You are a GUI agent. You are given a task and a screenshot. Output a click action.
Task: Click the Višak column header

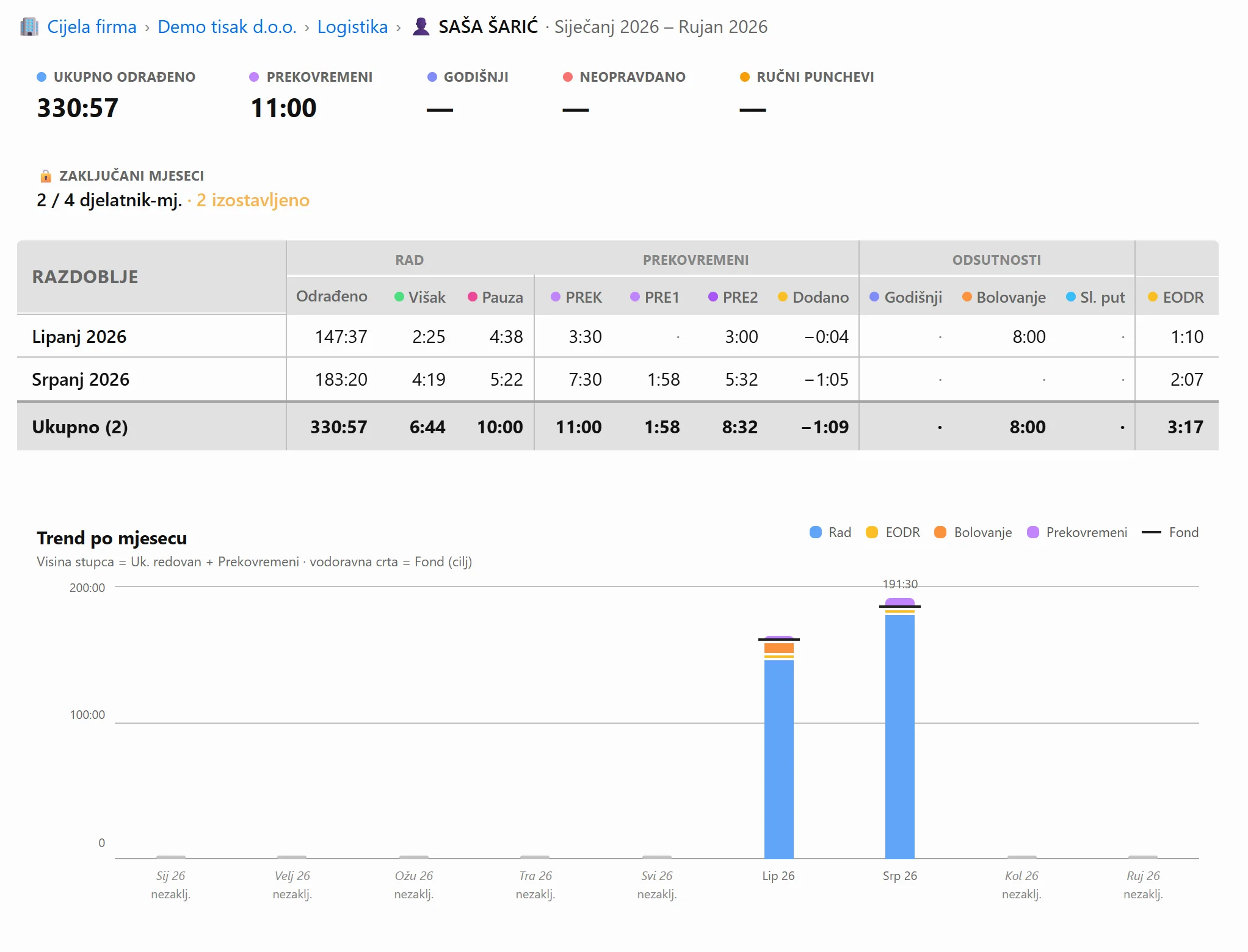coord(420,297)
